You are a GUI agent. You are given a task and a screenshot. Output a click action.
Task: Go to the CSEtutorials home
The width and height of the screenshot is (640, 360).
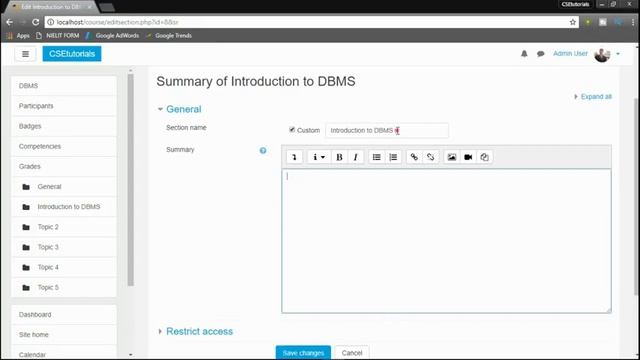coord(72,54)
